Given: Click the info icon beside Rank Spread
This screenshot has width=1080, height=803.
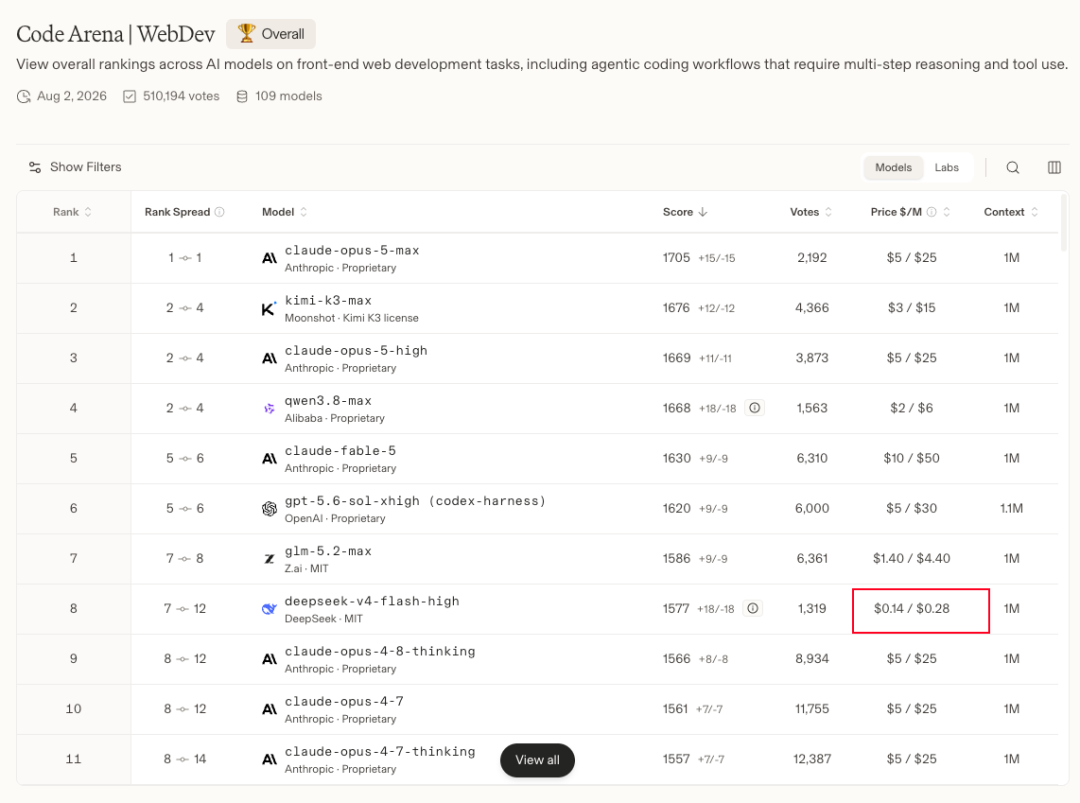Looking at the screenshot, I should click(x=220, y=212).
